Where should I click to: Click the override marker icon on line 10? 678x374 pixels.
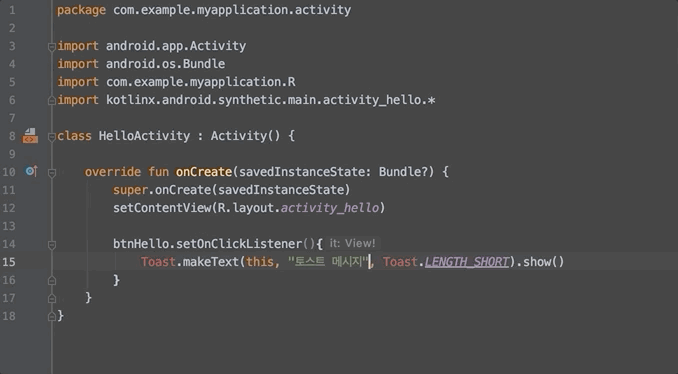tap(32, 171)
